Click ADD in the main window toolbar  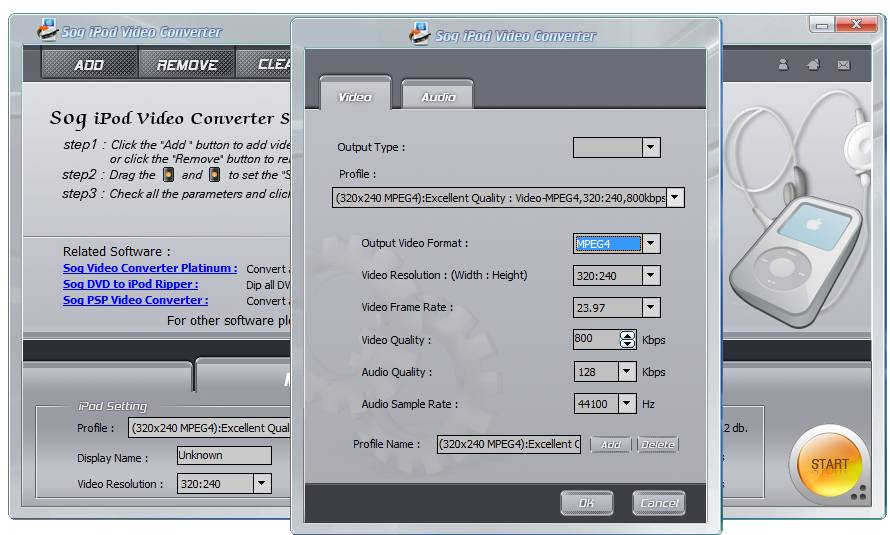(x=89, y=65)
